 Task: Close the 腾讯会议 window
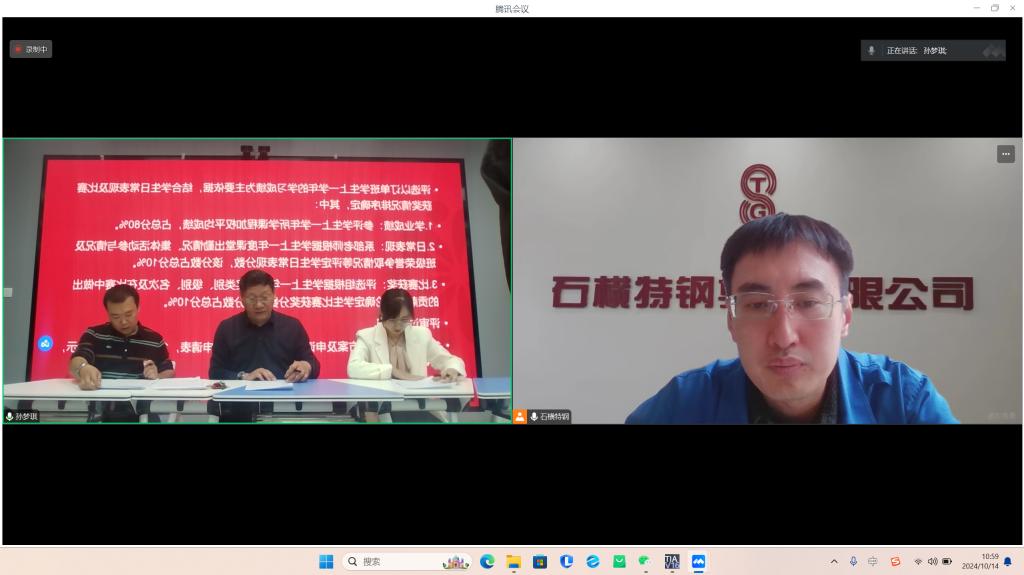point(1013,8)
